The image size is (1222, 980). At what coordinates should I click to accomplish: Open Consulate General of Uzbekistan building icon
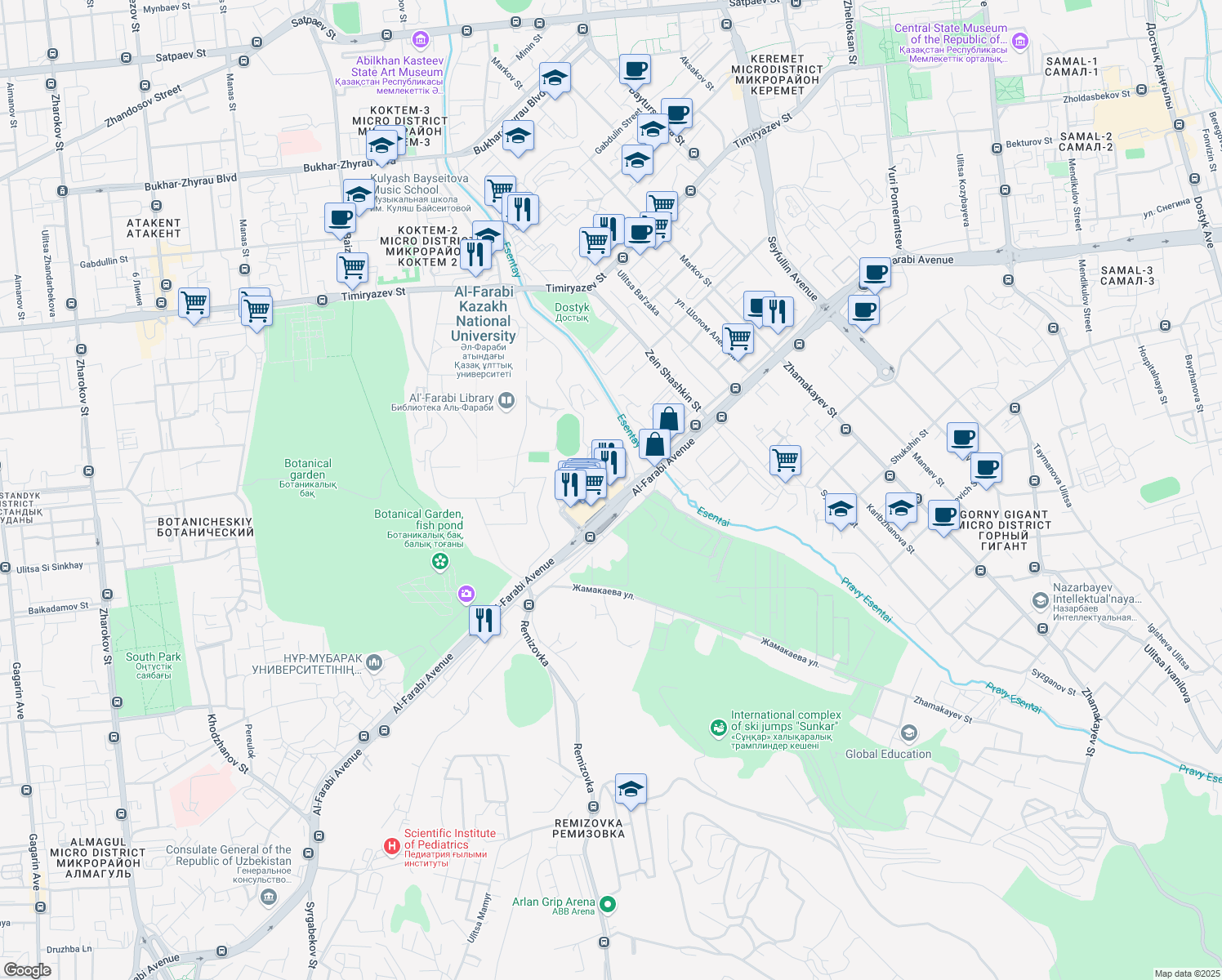tap(268, 898)
